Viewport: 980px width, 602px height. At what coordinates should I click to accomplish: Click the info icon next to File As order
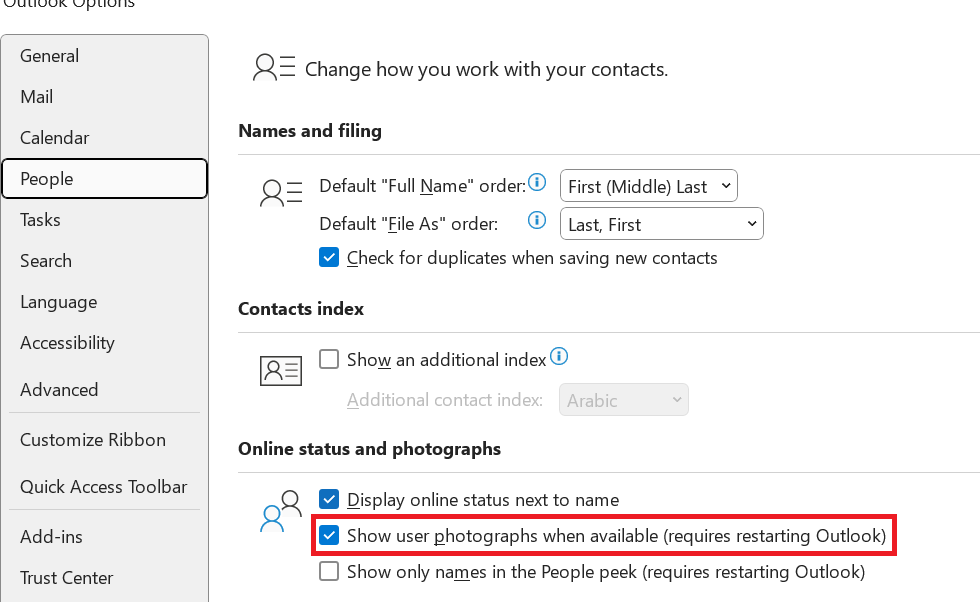pyautogui.click(x=537, y=221)
